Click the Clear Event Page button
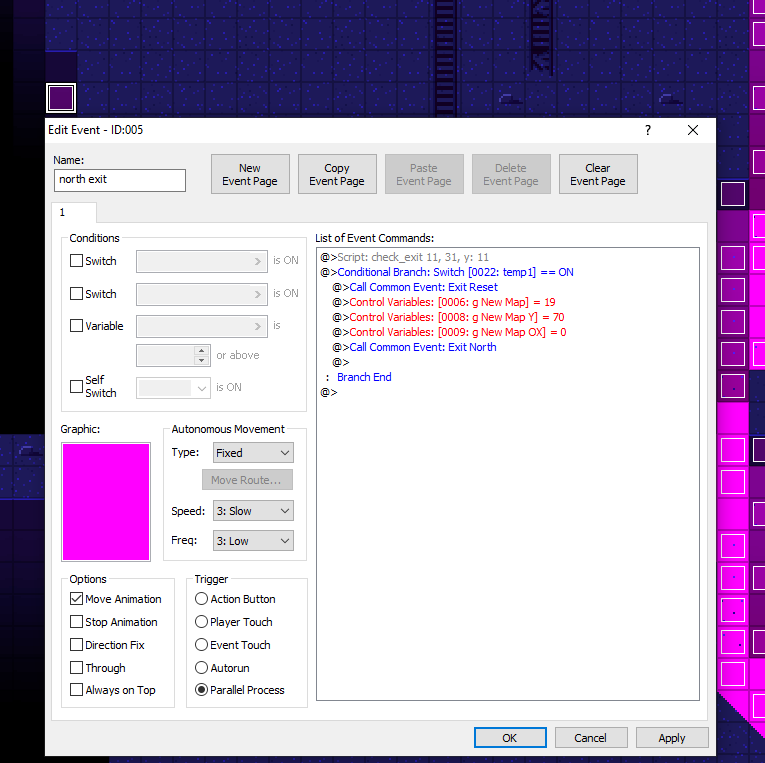 coord(597,174)
